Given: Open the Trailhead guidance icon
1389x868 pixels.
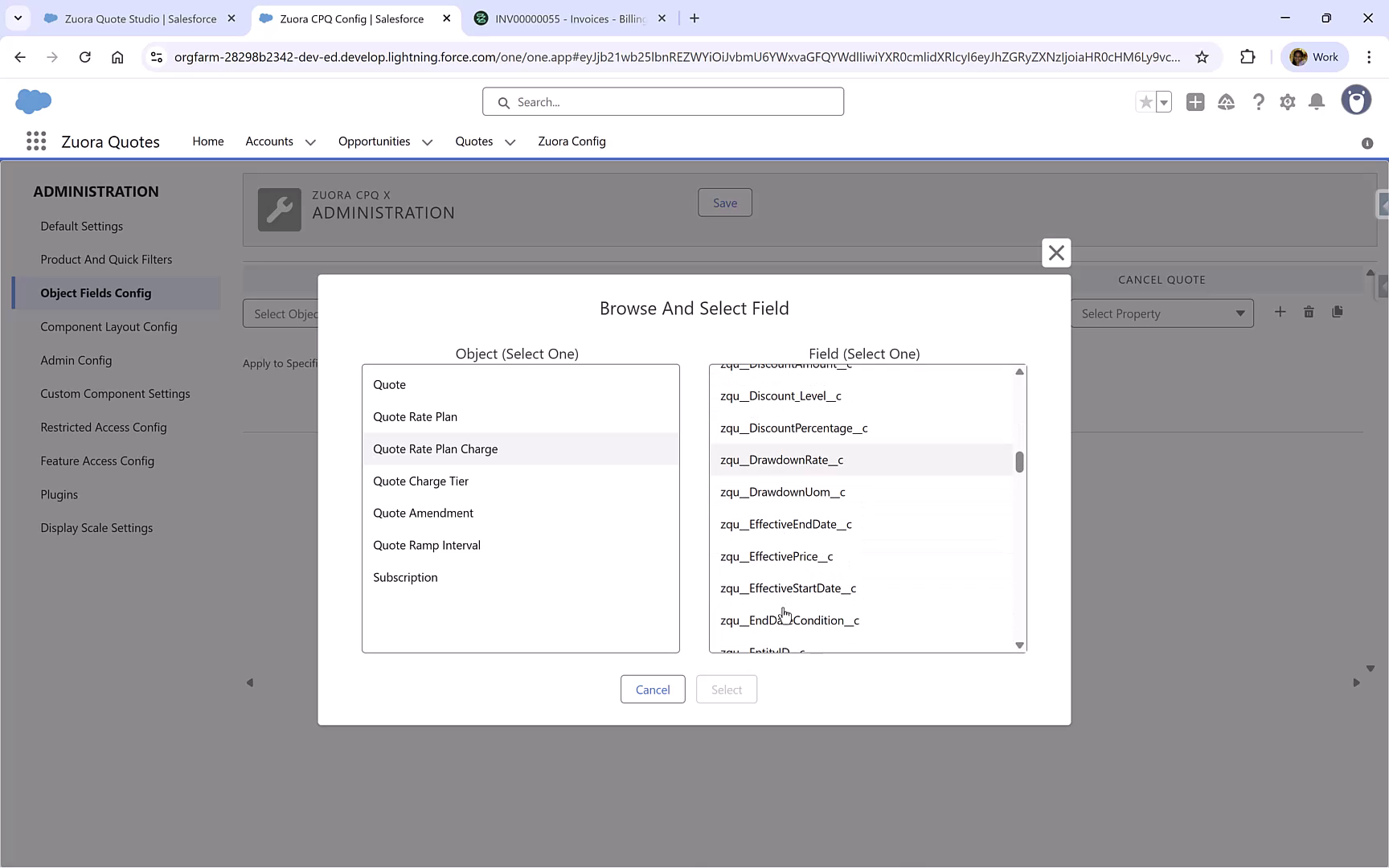Looking at the screenshot, I should point(1227,102).
